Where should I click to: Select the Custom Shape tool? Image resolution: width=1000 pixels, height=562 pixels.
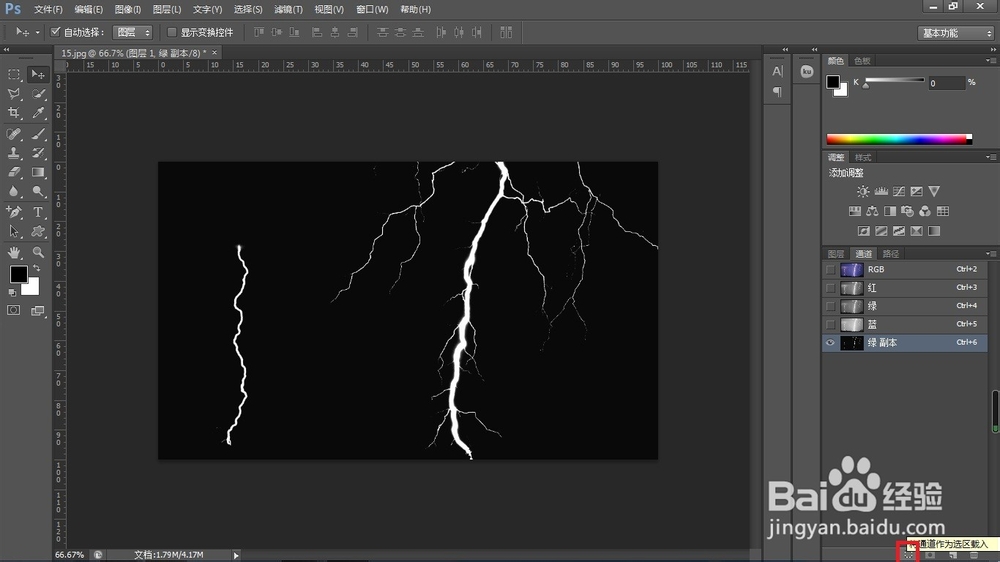[38, 232]
